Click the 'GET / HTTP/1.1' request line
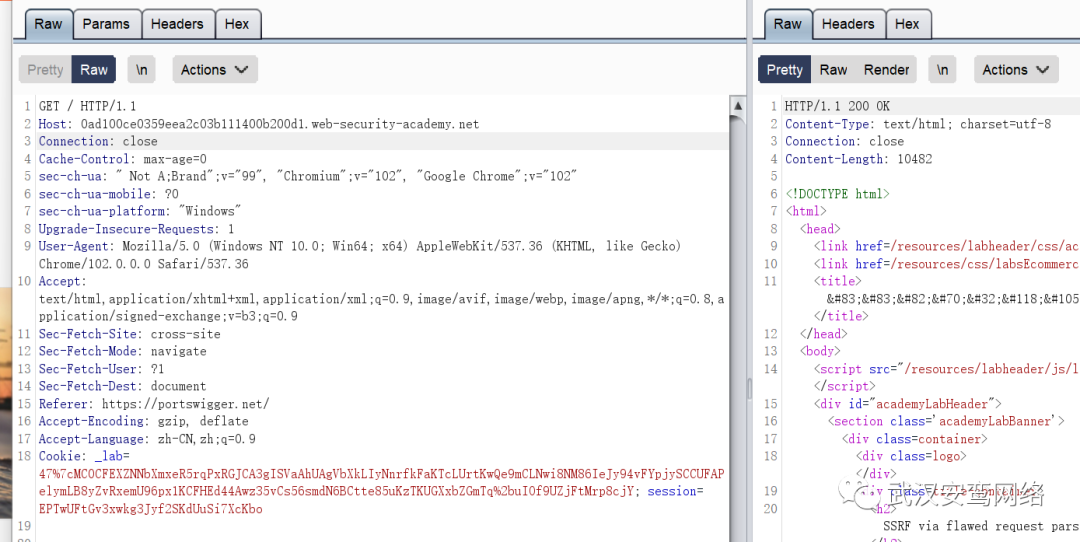This screenshot has height=542, width=1080. tap(87, 106)
